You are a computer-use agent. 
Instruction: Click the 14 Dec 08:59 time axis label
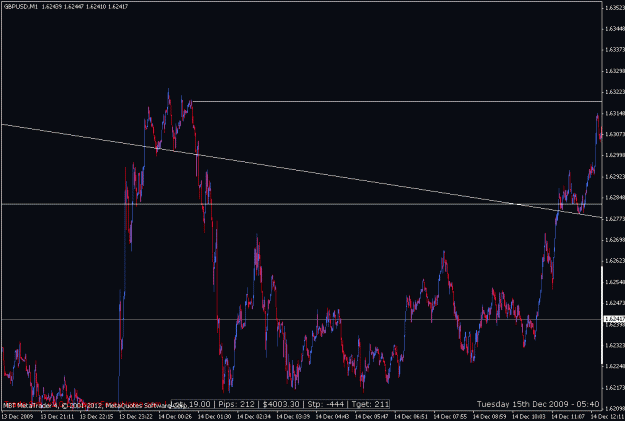click(x=489, y=417)
